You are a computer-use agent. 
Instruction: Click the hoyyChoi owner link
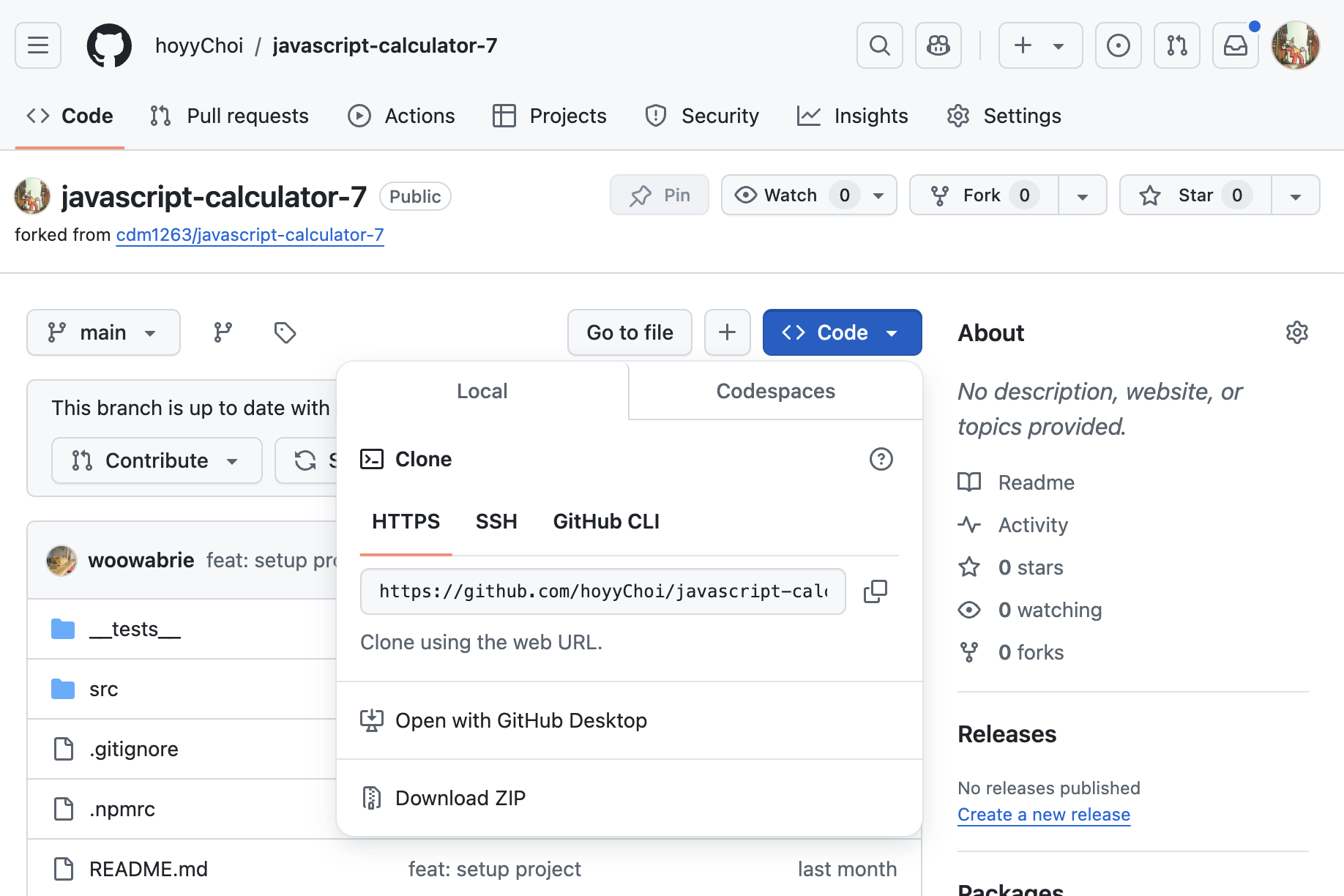[x=199, y=45]
